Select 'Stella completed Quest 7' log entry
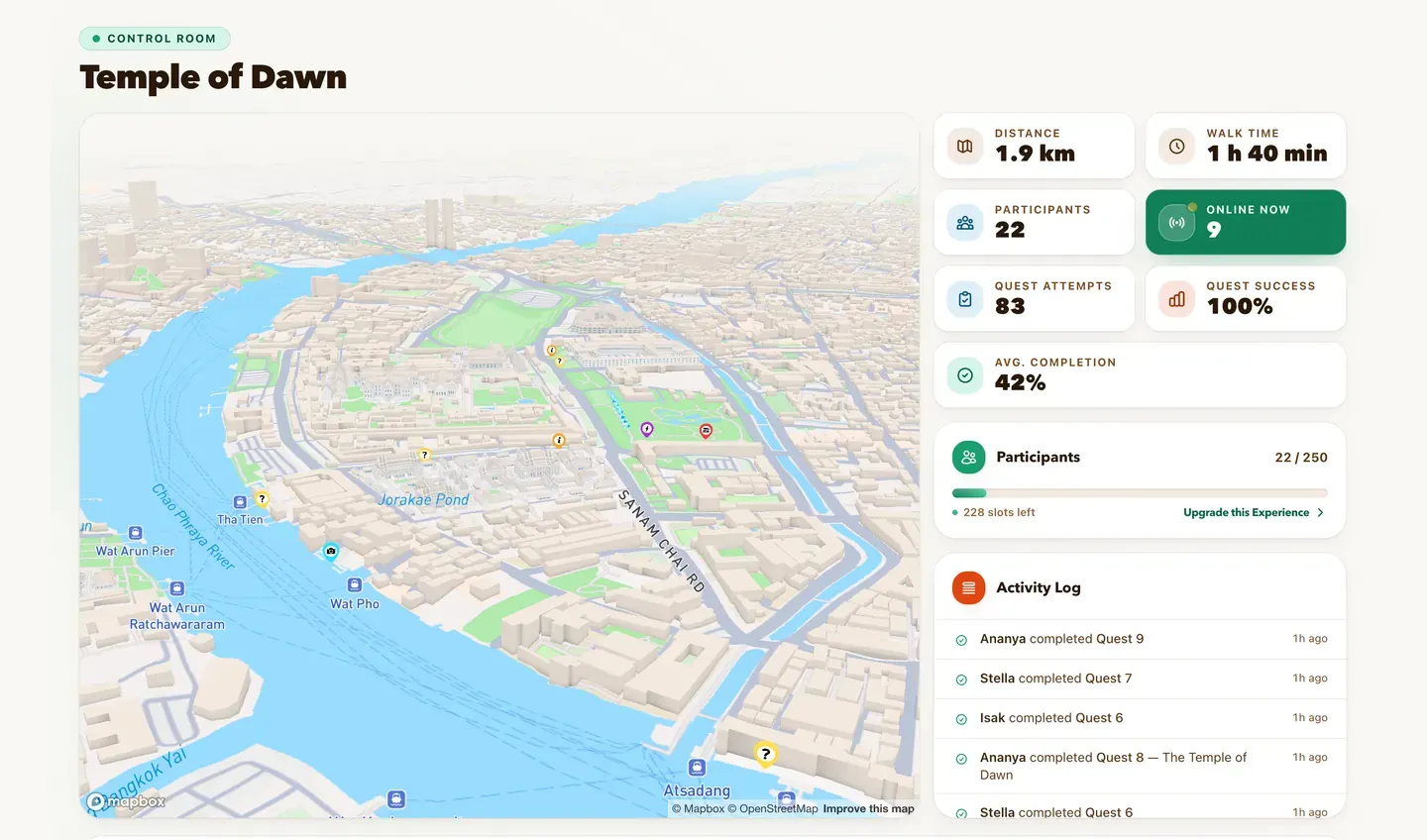The width and height of the screenshot is (1427, 840). tap(1140, 679)
